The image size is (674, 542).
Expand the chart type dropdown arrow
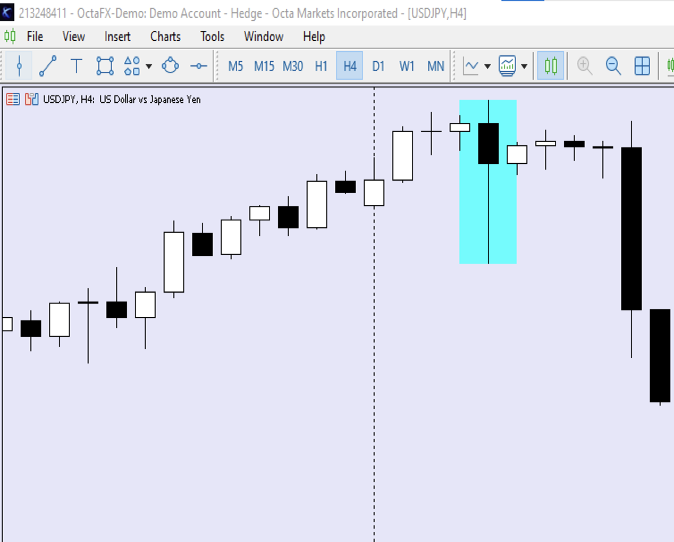[487, 66]
